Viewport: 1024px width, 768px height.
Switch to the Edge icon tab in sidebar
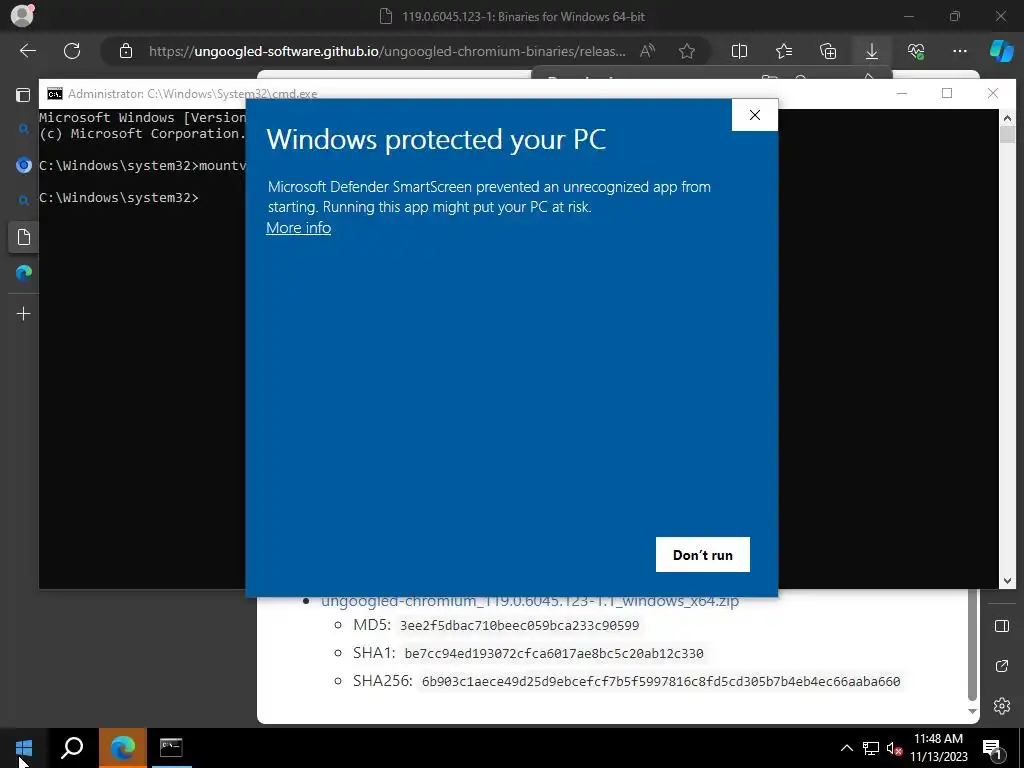click(x=24, y=273)
